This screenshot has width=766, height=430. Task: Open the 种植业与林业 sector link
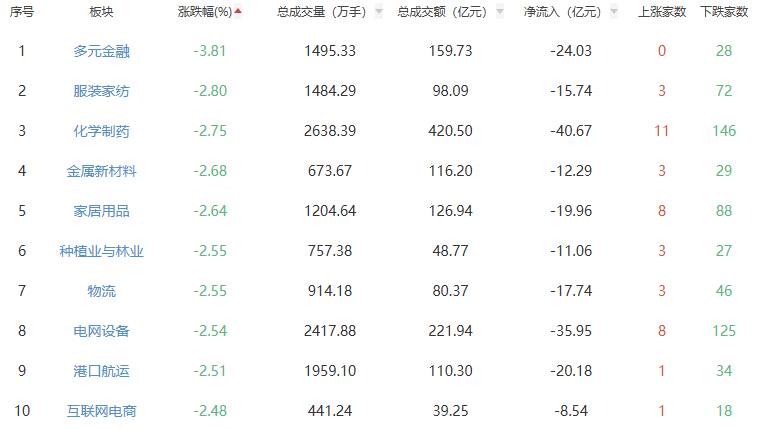point(101,251)
